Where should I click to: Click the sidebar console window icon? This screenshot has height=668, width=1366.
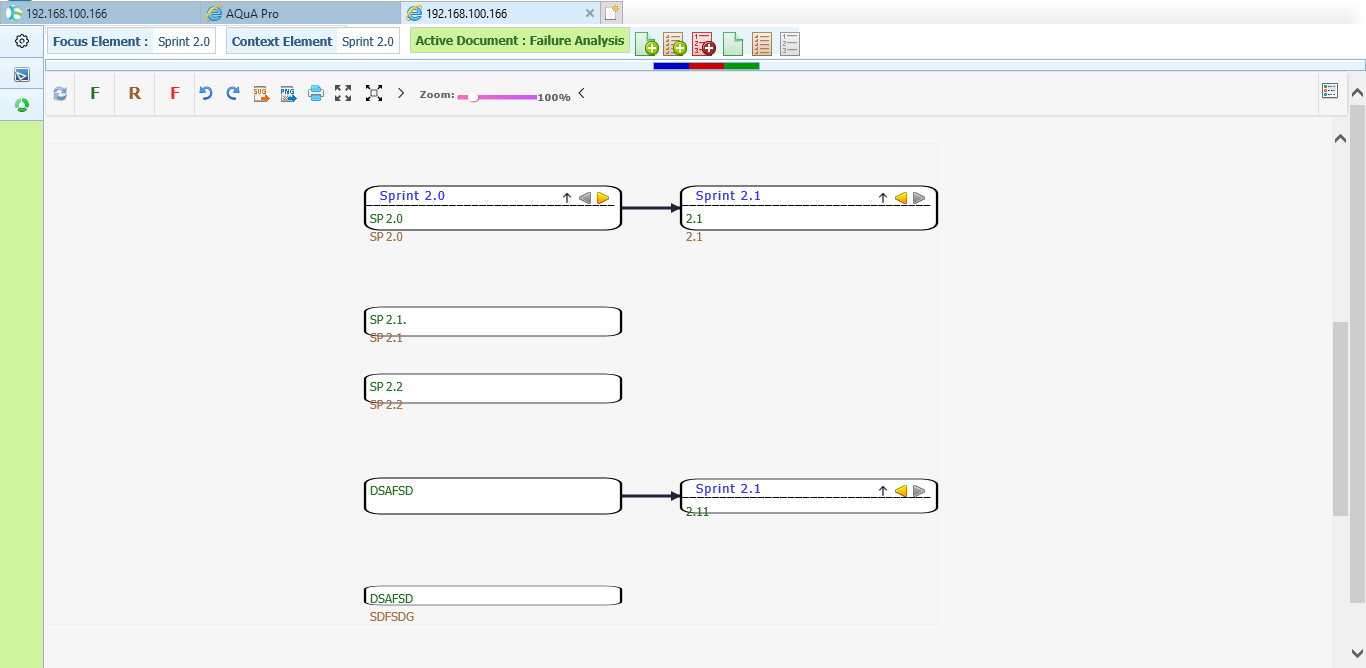click(x=22, y=75)
